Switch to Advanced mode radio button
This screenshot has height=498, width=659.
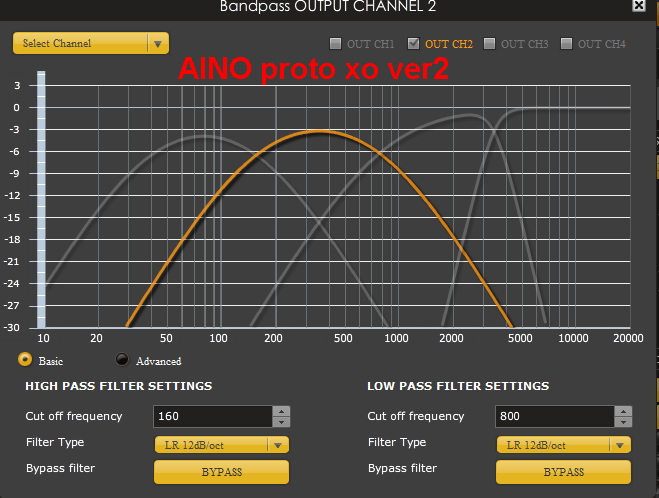[x=122, y=360]
